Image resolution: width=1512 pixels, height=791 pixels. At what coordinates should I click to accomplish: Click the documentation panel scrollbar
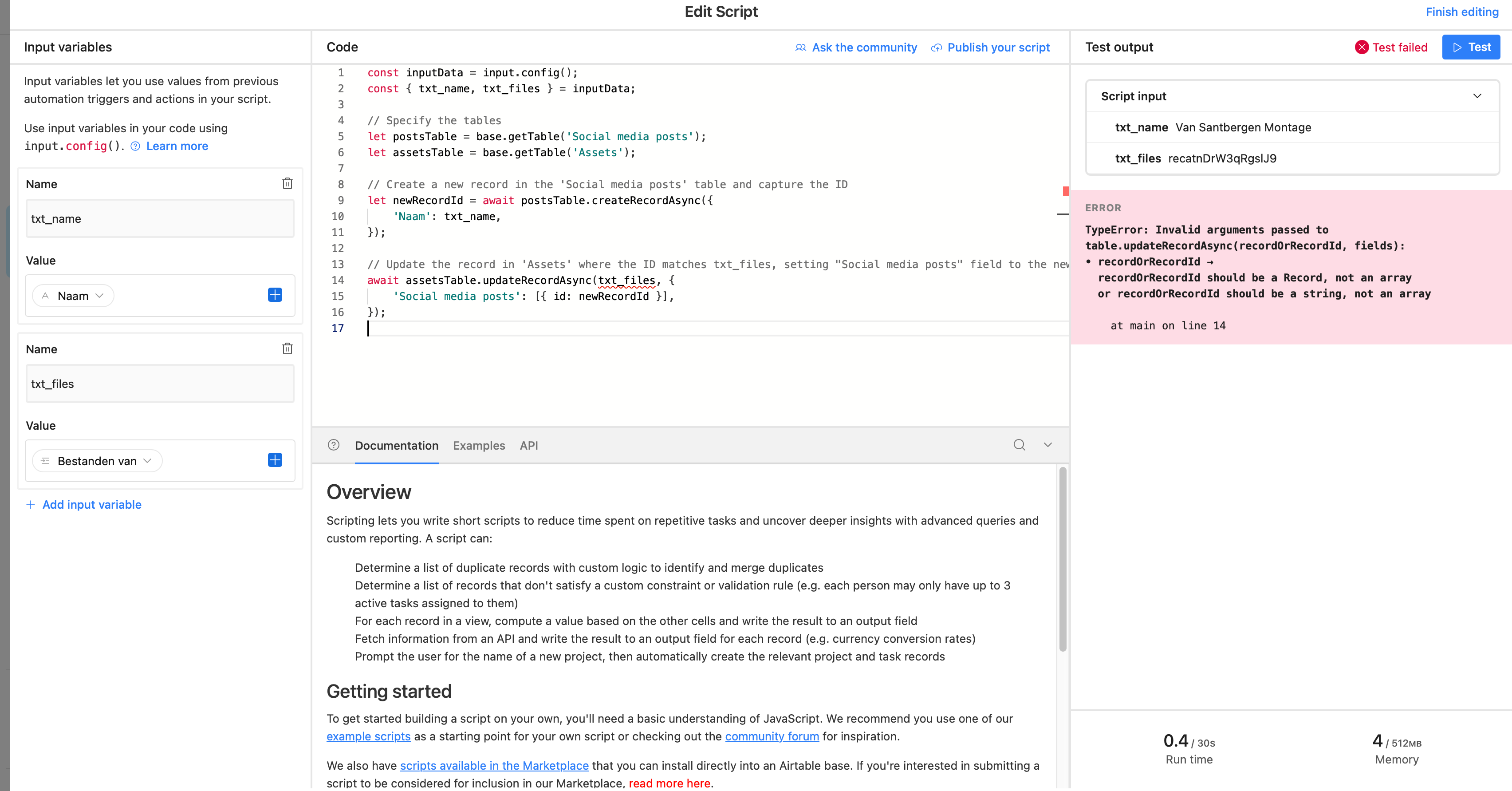(x=1063, y=559)
